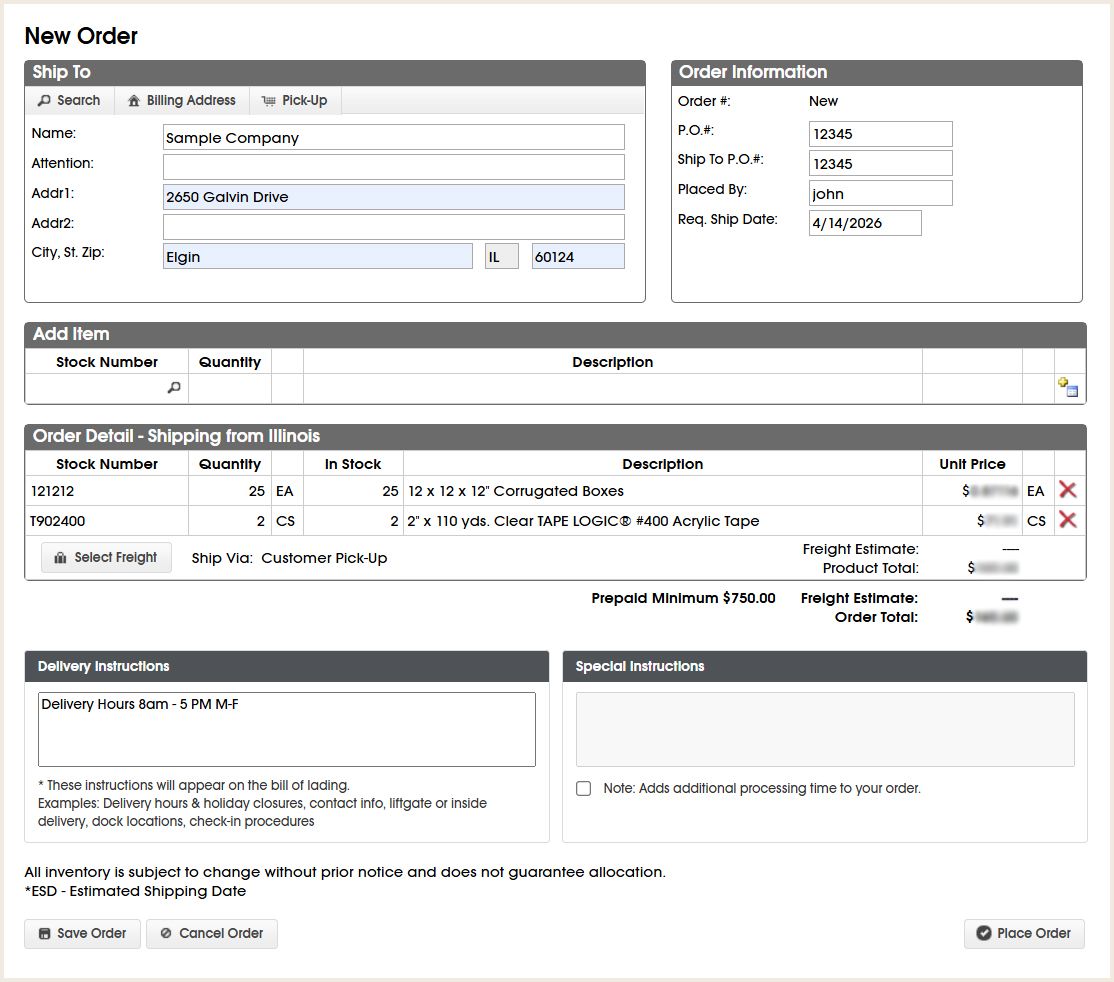The width and height of the screenshot is (1114, 982).
Task: Click stock number 121212 in Order Detail
Action: click(53, 491)
